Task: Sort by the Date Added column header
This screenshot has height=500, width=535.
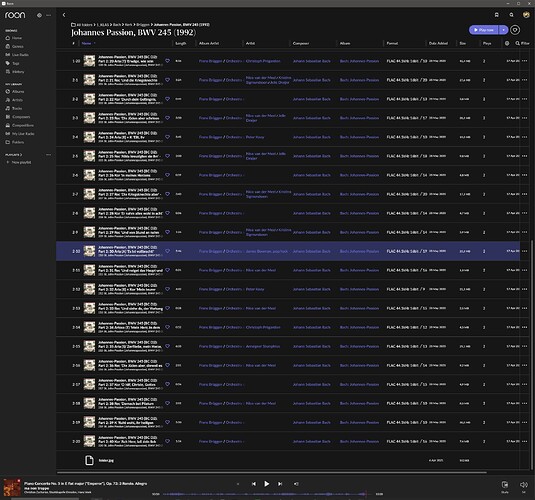Action: coord(438,43)
